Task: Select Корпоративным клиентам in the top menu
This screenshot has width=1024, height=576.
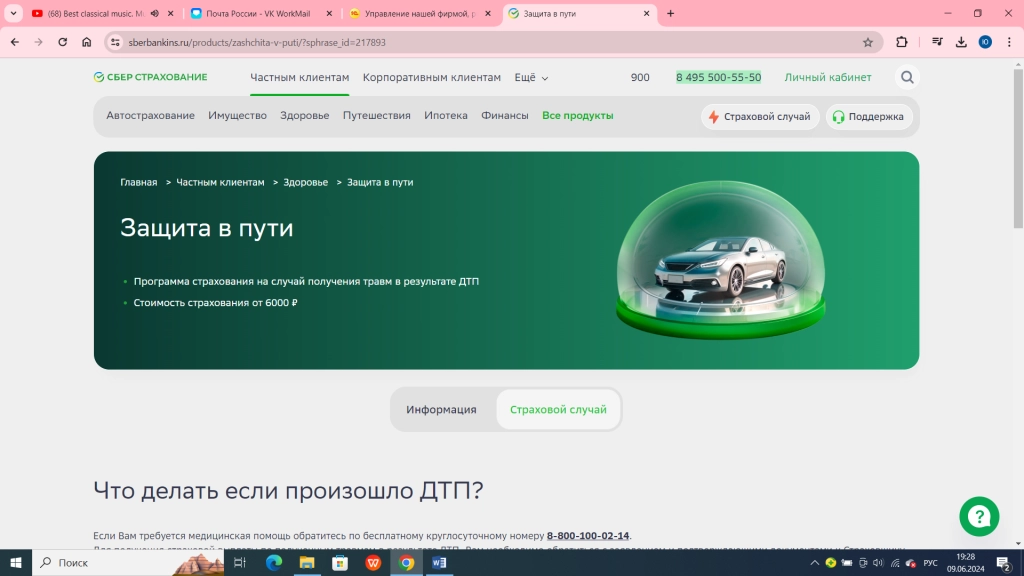Action: tap(432, 77)
